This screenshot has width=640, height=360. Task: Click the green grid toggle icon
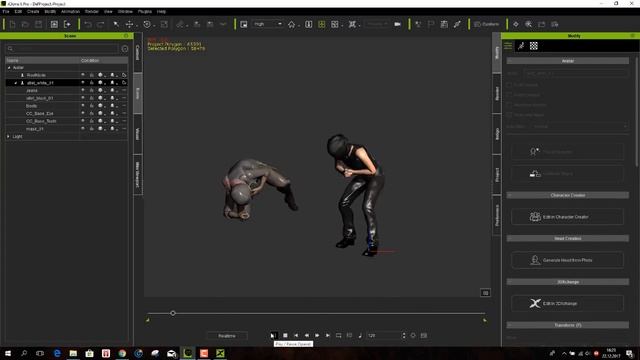322,24
